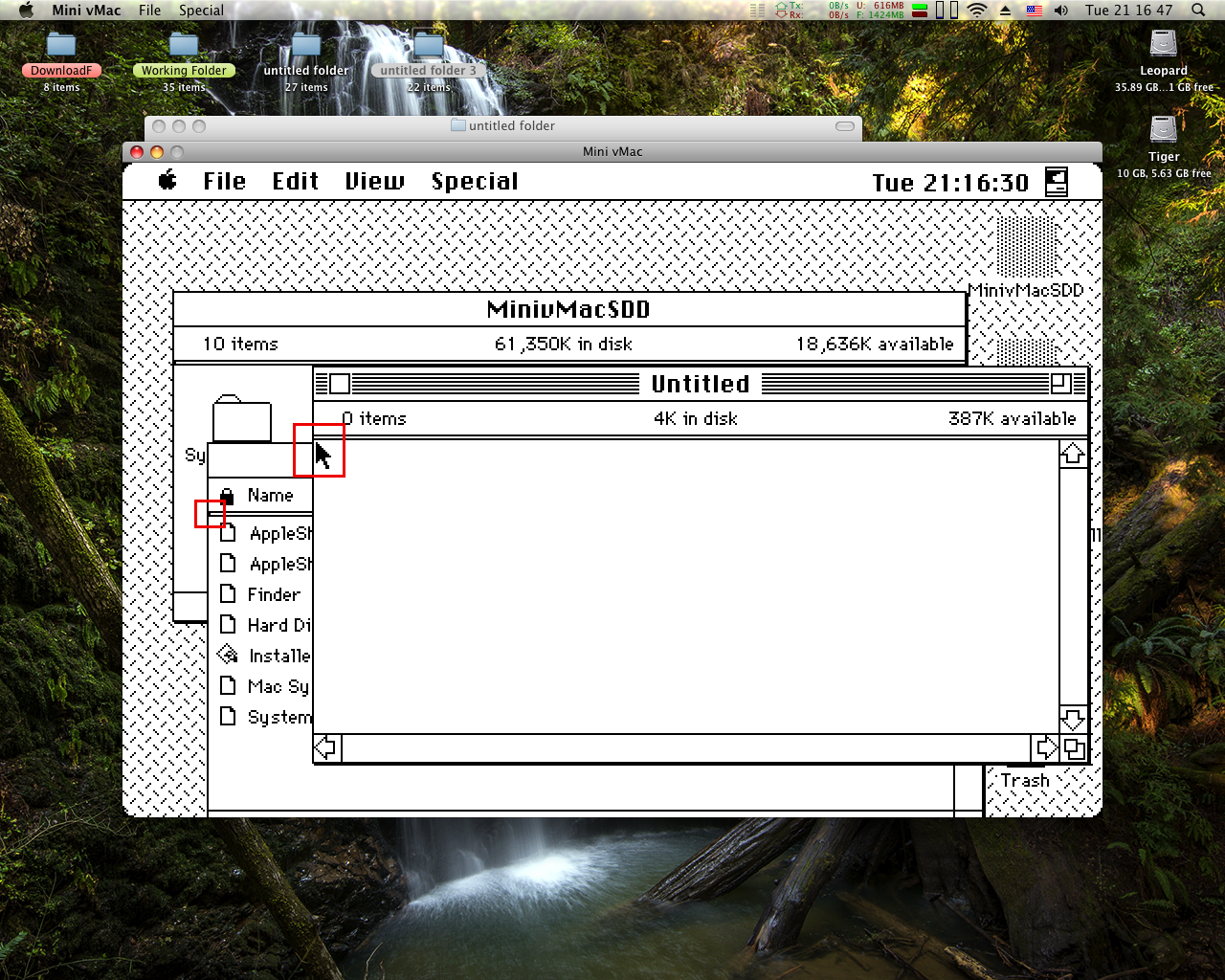Click the Installer diamond icon
Image resolution: width=1225 pixels, height=980 pixels.
tap(228, 655)
